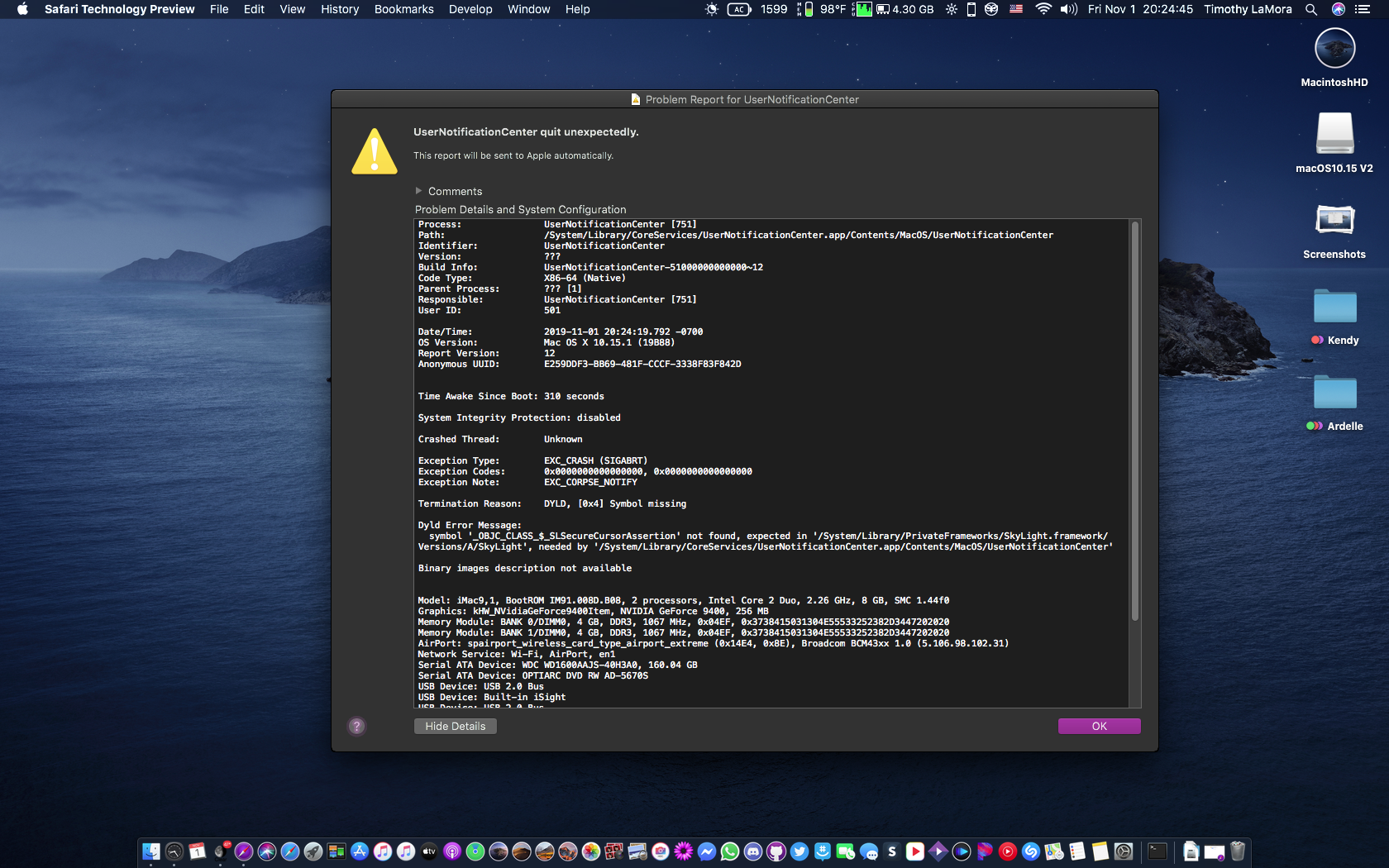This screenshot has height=868, width=1389.
Task: Click the Timothy LaMora user menu
Action: coord(1248,9)
